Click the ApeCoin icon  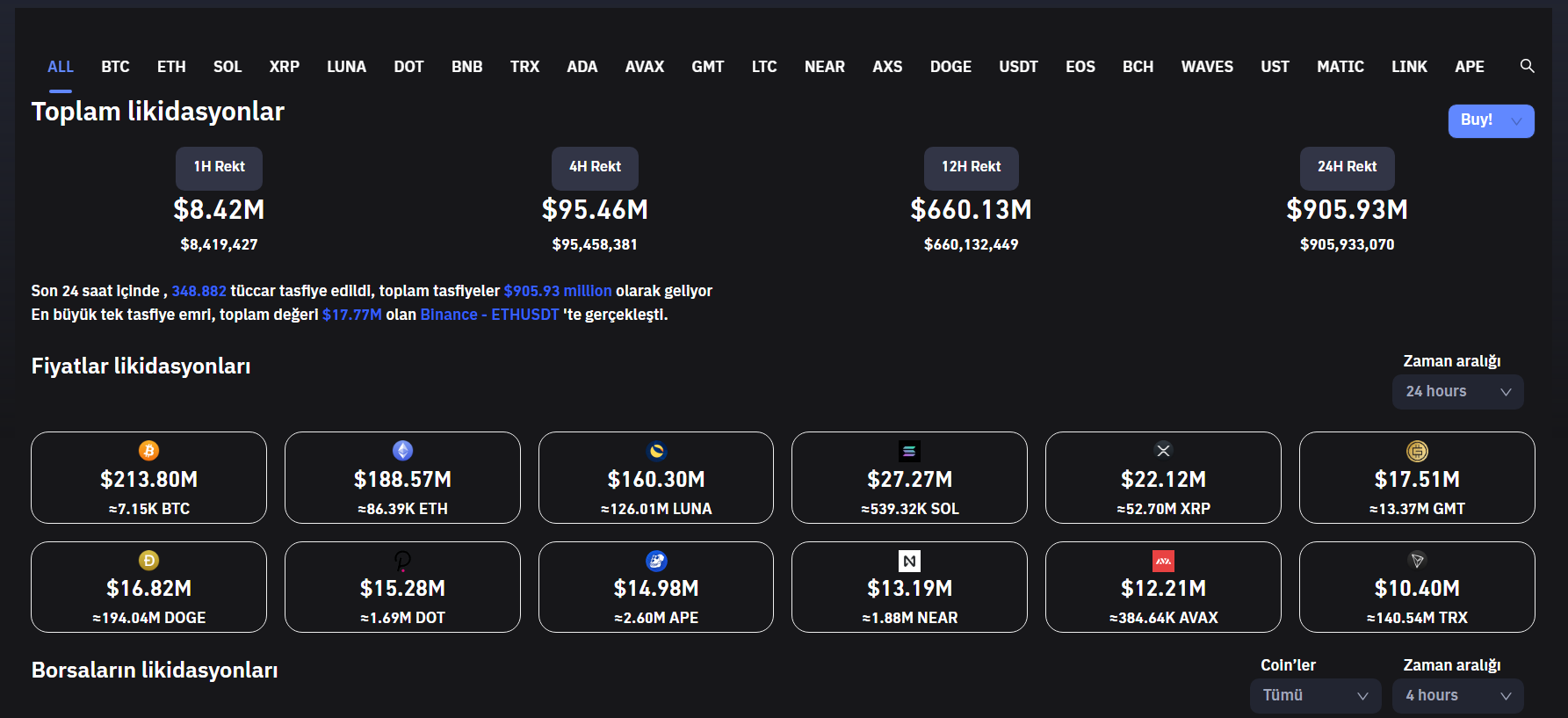pyautogui.click(x=656, y=561)
